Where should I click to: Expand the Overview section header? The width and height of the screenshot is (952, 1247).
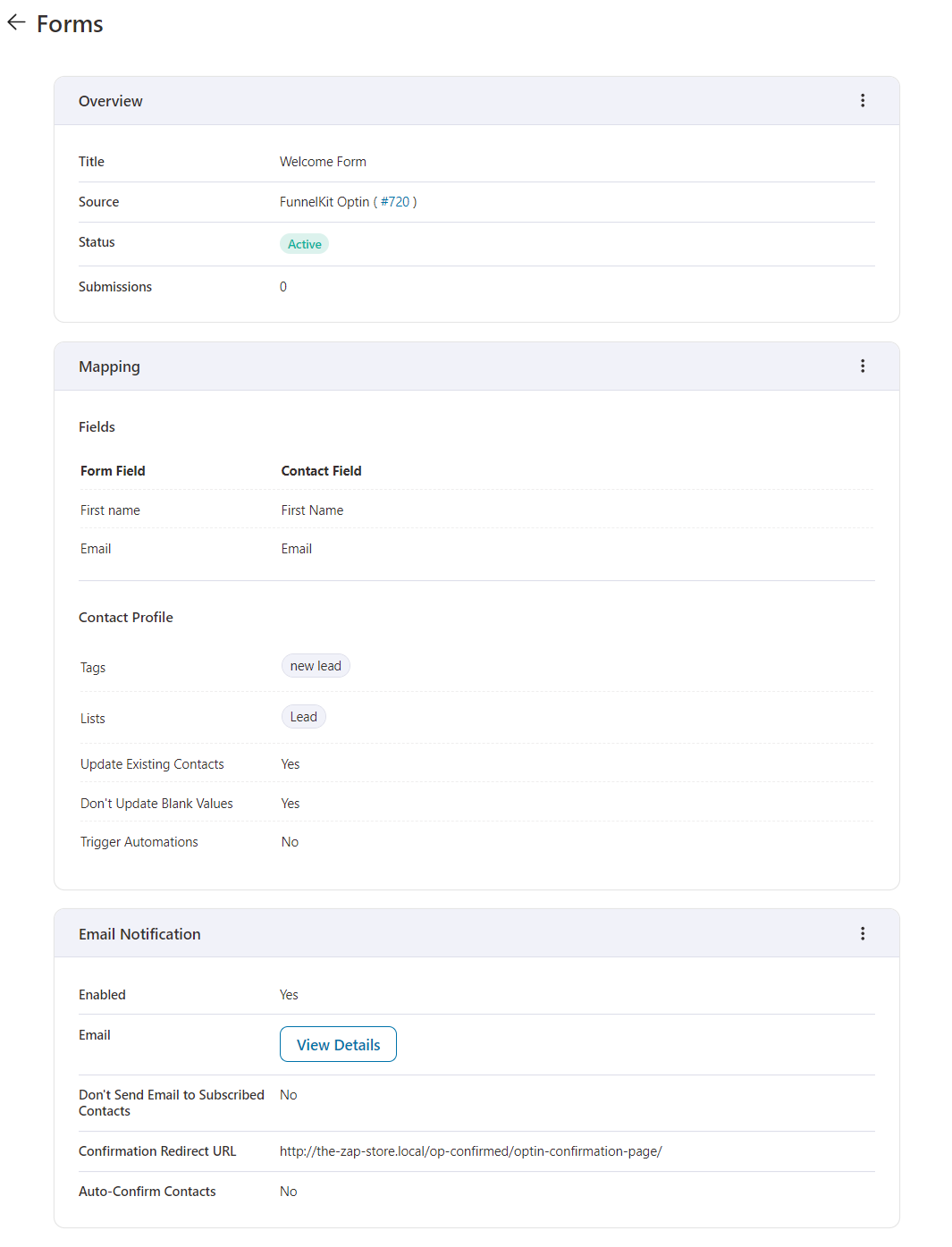click(x=110, y=100)
